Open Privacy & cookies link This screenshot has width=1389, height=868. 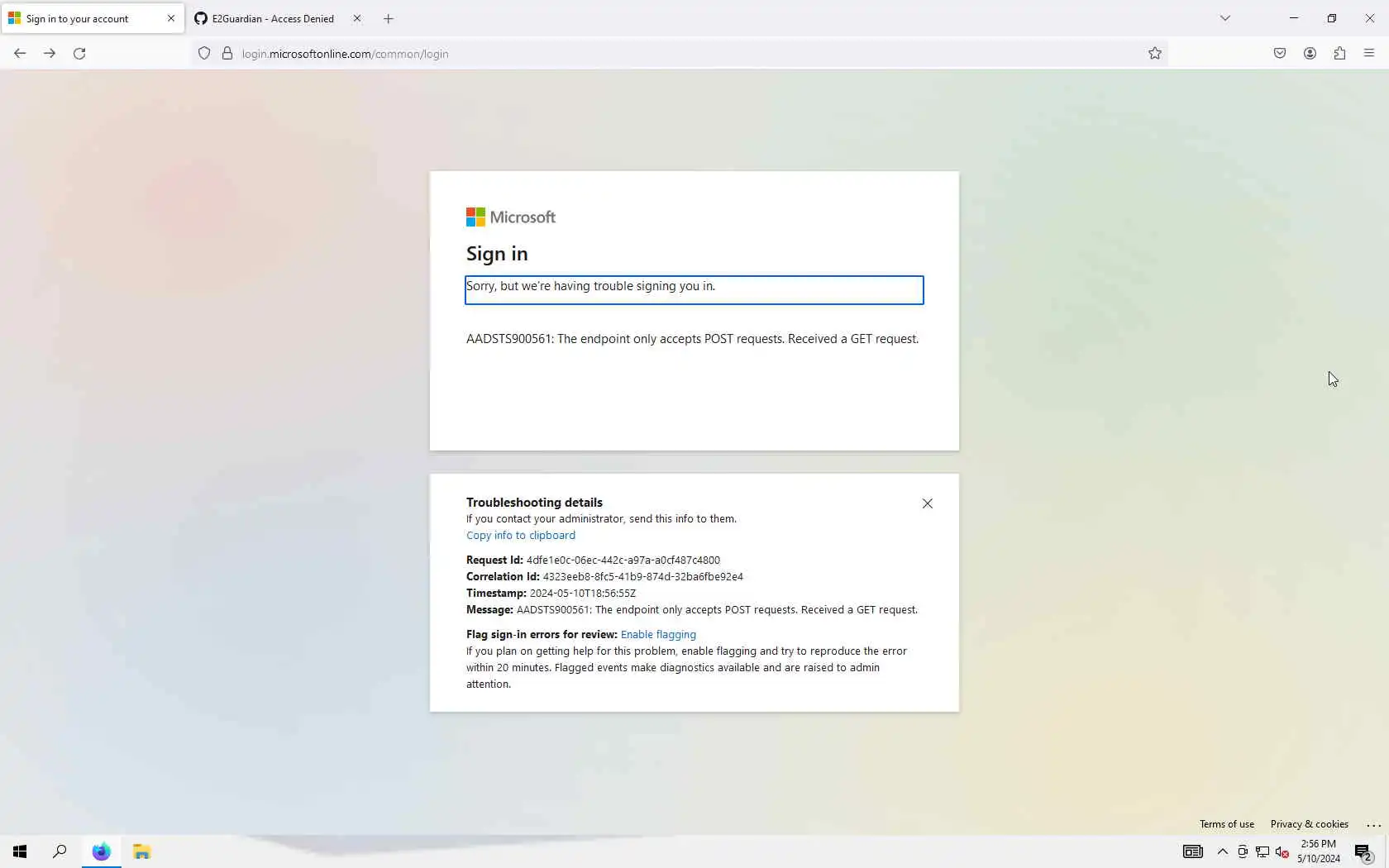coord(1310,824)
